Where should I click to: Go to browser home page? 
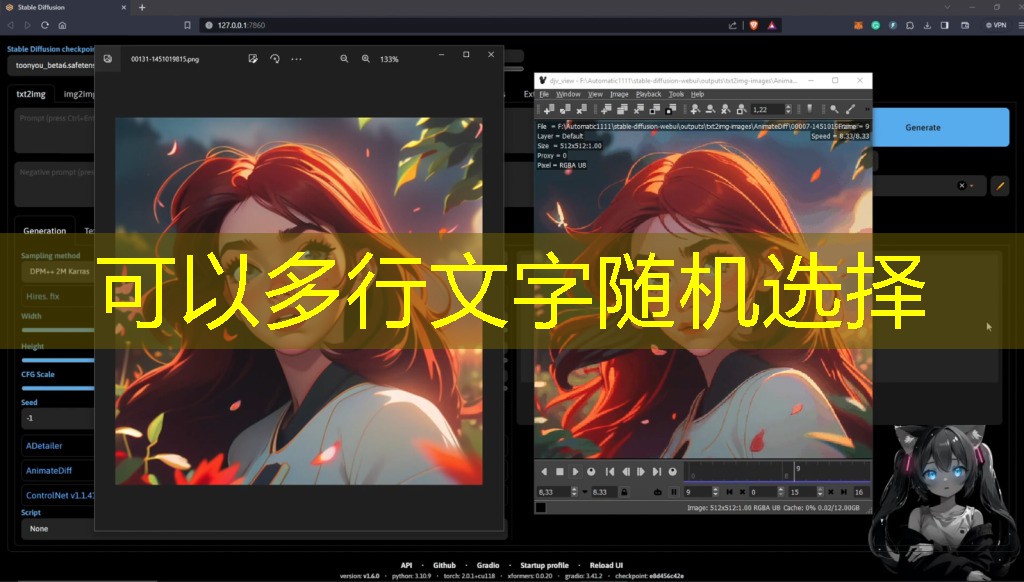pyautogui.click(x=62, y=25)
